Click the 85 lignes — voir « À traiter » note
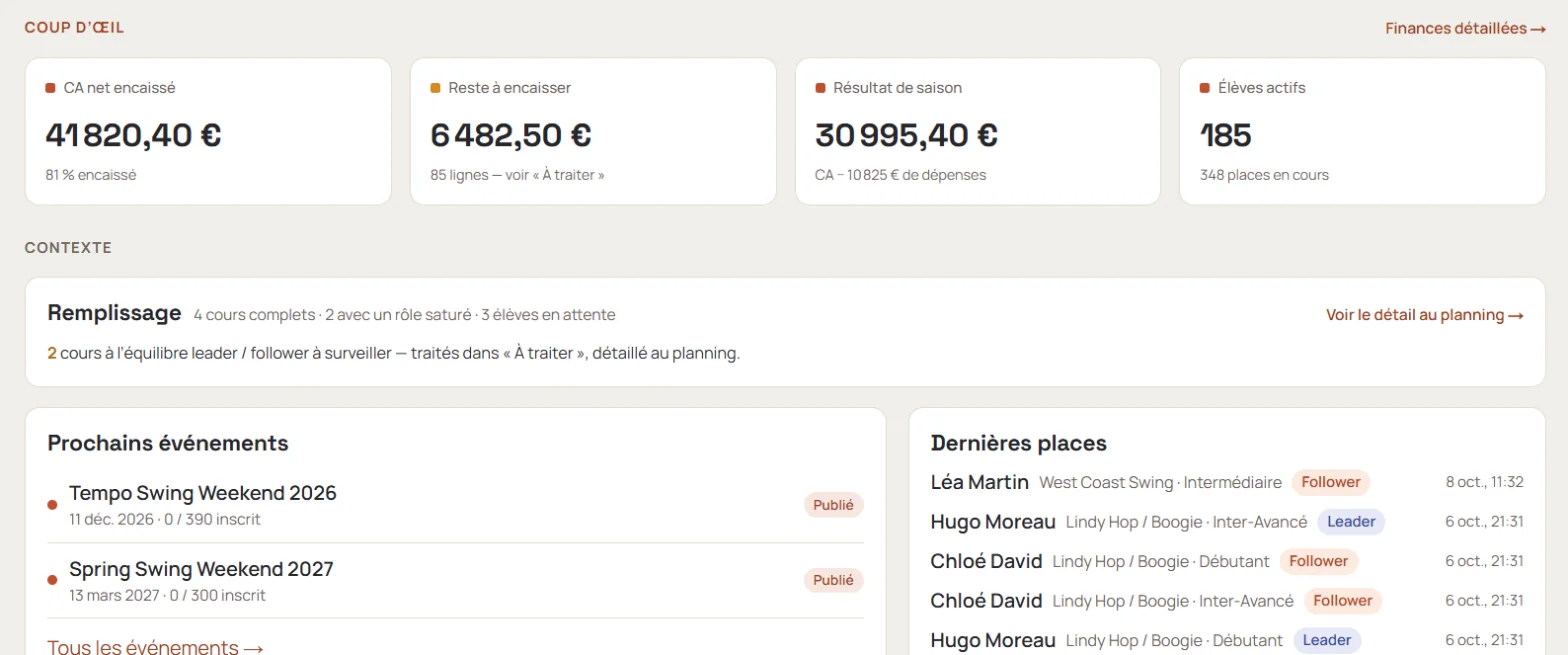 (x=518, y=174)
